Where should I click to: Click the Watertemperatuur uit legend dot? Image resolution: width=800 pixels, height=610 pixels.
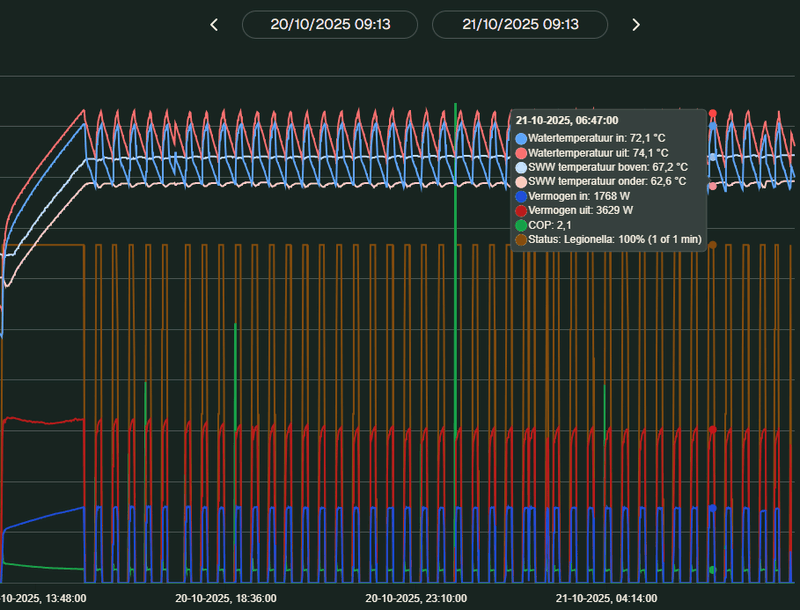(x=521, y=152)
